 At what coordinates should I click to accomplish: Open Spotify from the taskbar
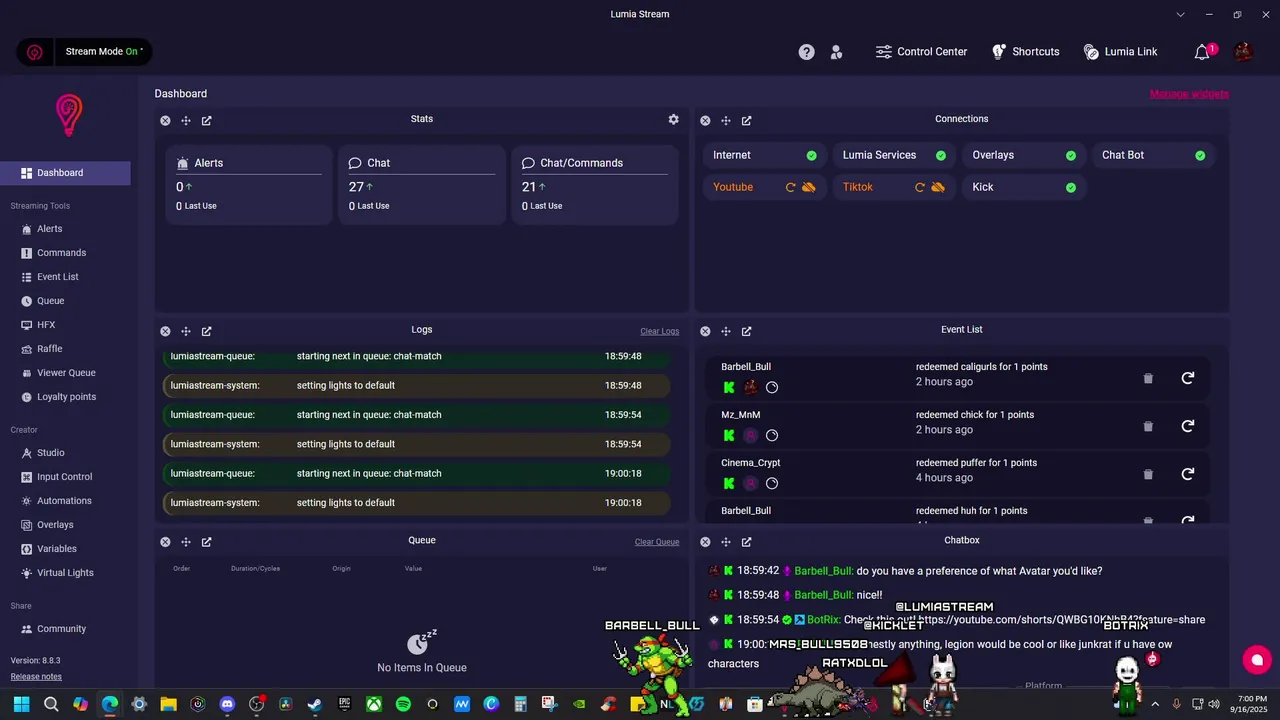click(403, 704)
